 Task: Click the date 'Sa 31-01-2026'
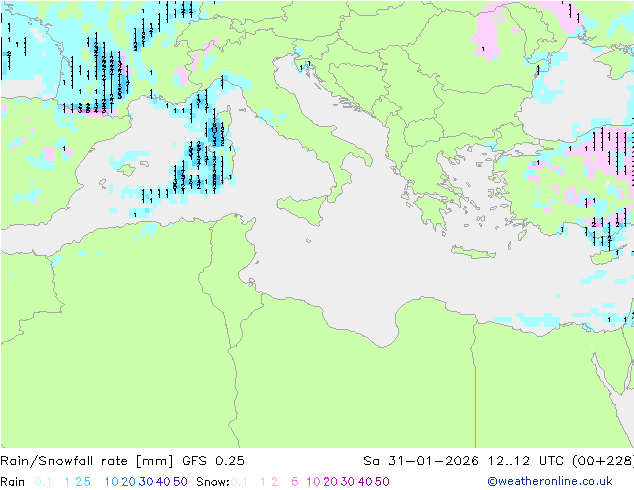421,461
